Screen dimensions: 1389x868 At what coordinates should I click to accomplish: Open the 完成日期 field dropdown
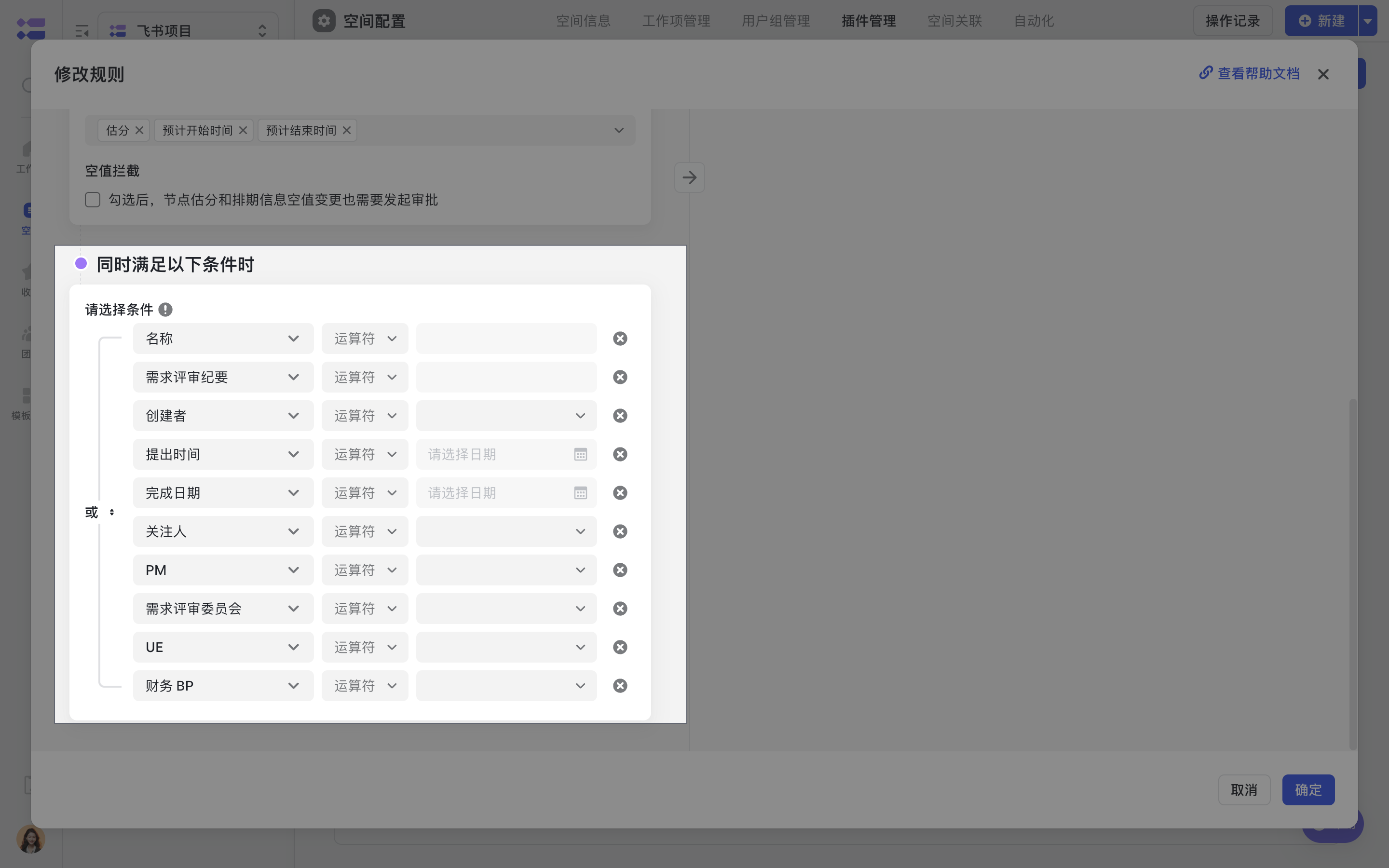pos(223,492)
